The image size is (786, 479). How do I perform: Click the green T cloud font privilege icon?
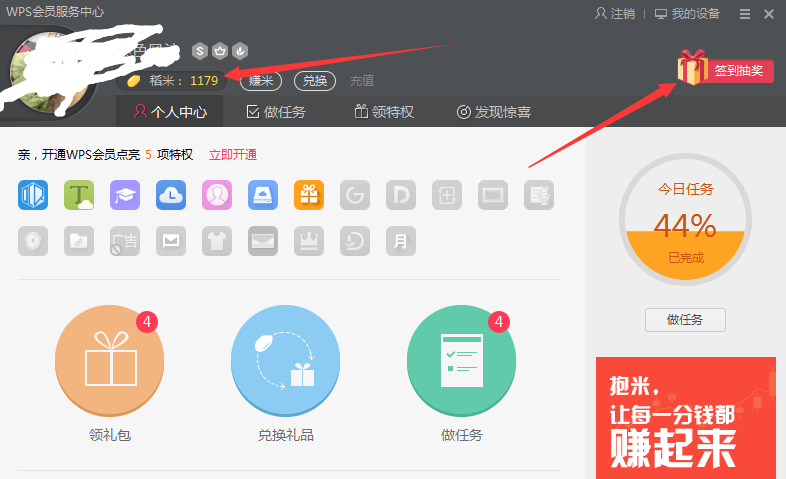coord(79,195)
